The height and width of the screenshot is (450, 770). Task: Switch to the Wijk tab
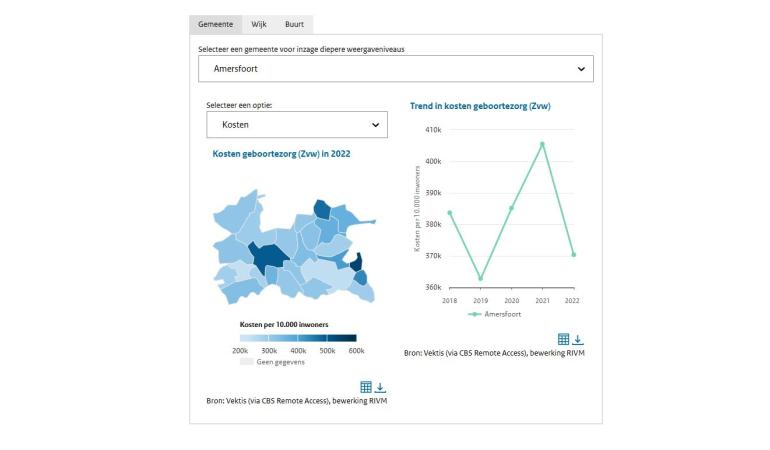259,24
